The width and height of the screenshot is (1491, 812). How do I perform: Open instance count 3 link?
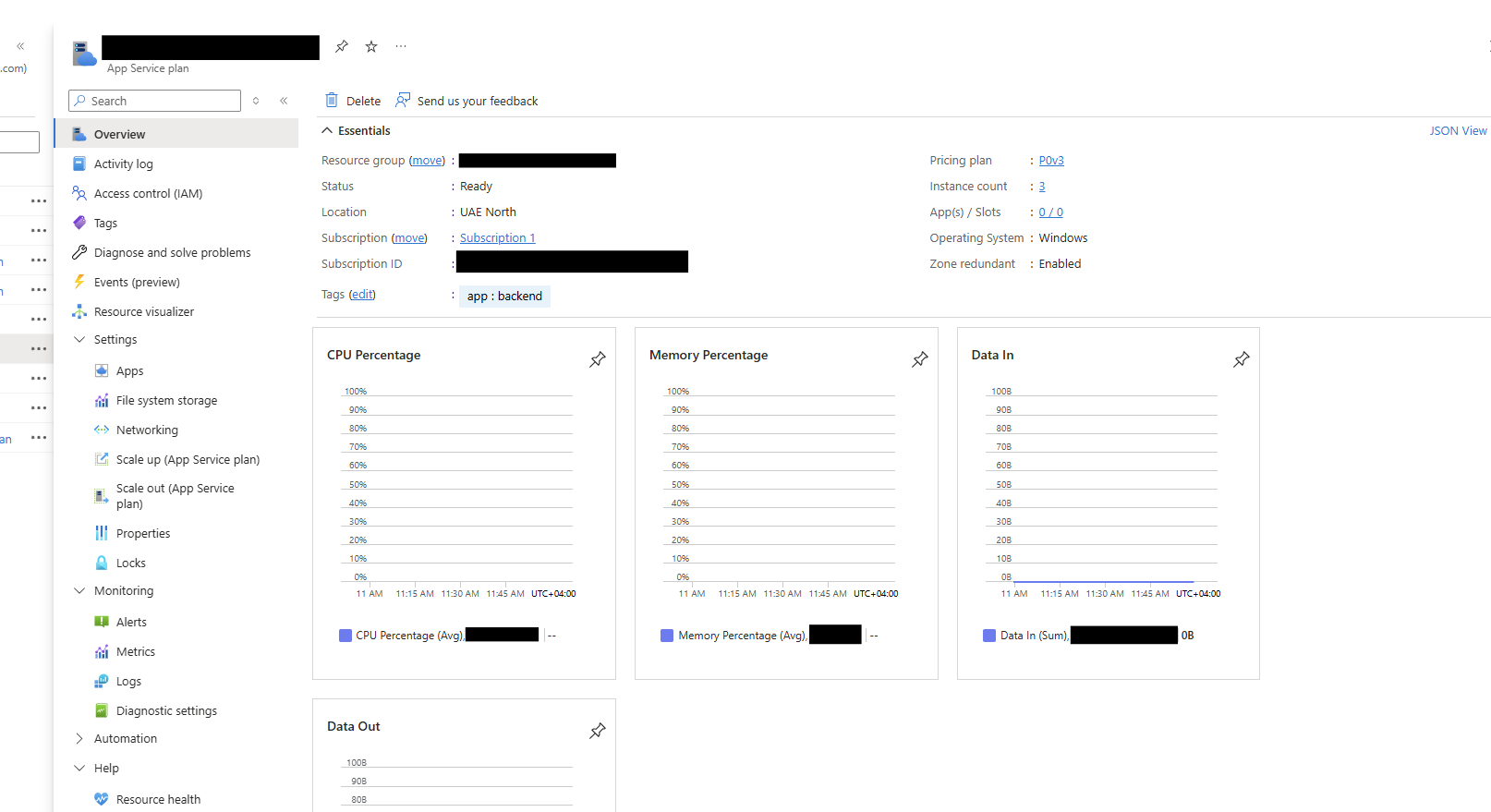click(x=1042, y=186)
